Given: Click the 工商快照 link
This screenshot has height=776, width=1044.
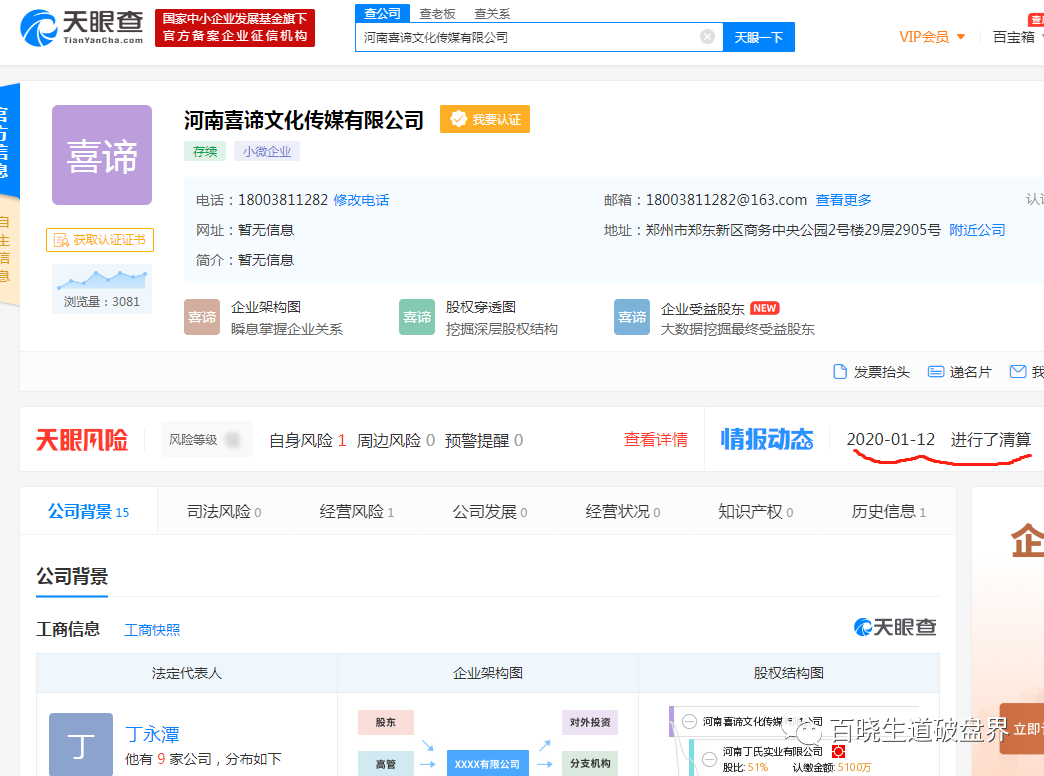Looking at the screenshot, I should [152, 629].
